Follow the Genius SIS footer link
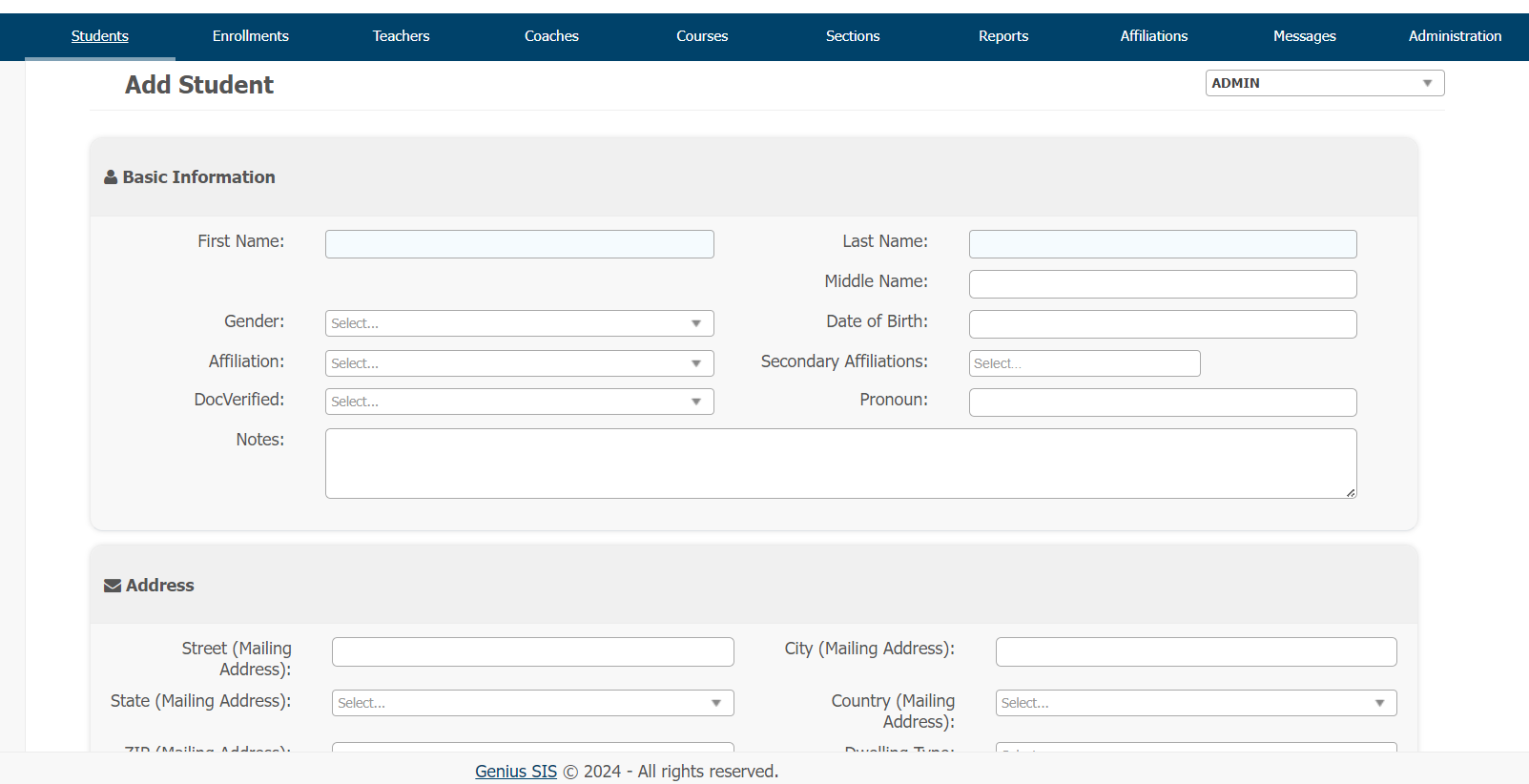 click(515, 771)
